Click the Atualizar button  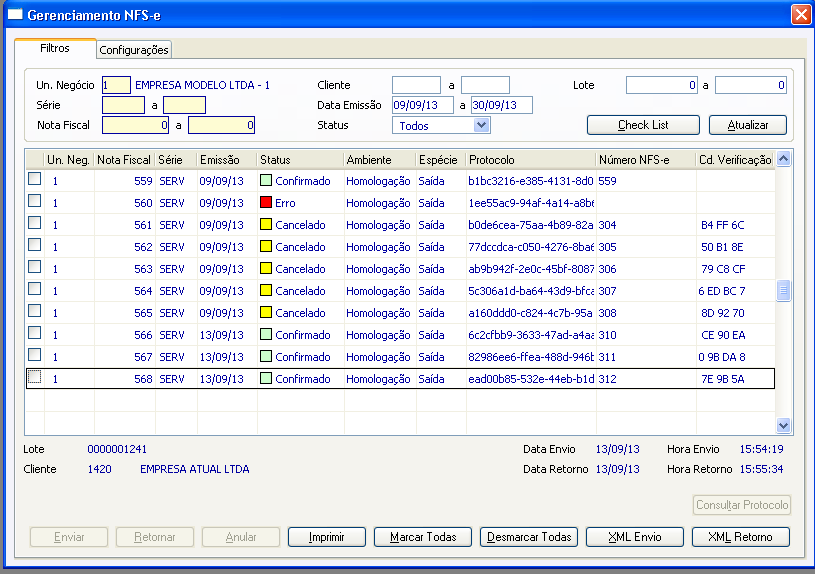pos(747,125)
